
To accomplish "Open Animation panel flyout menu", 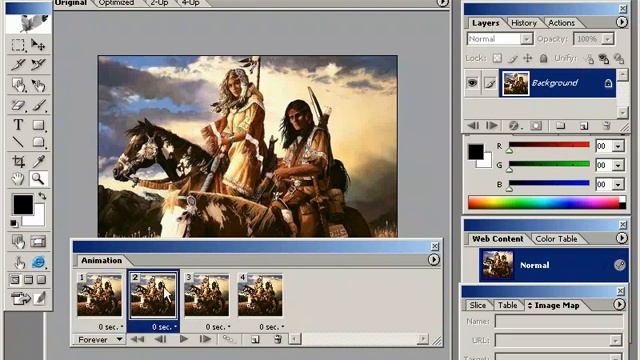I will [433, 260].
